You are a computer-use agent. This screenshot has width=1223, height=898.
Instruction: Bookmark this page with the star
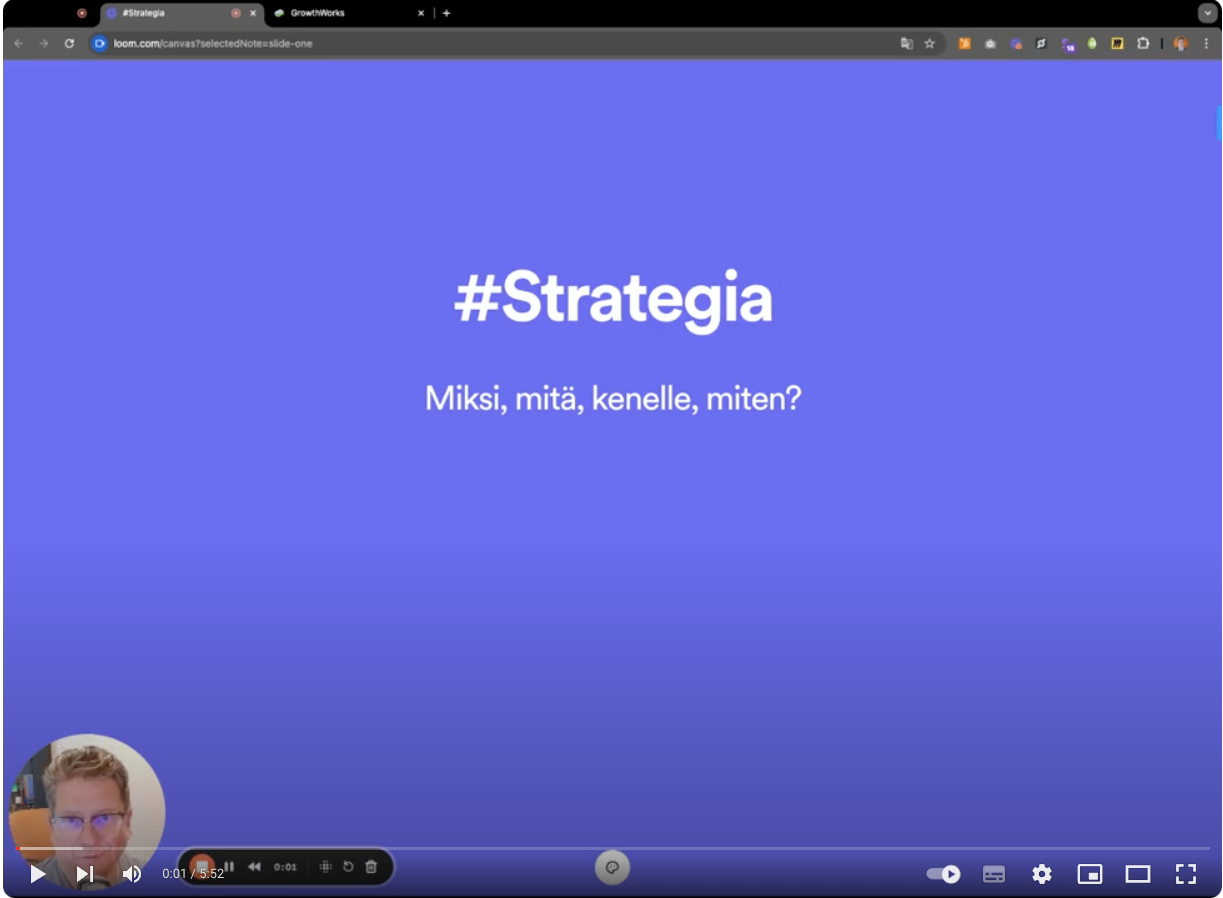click(929, 43)
